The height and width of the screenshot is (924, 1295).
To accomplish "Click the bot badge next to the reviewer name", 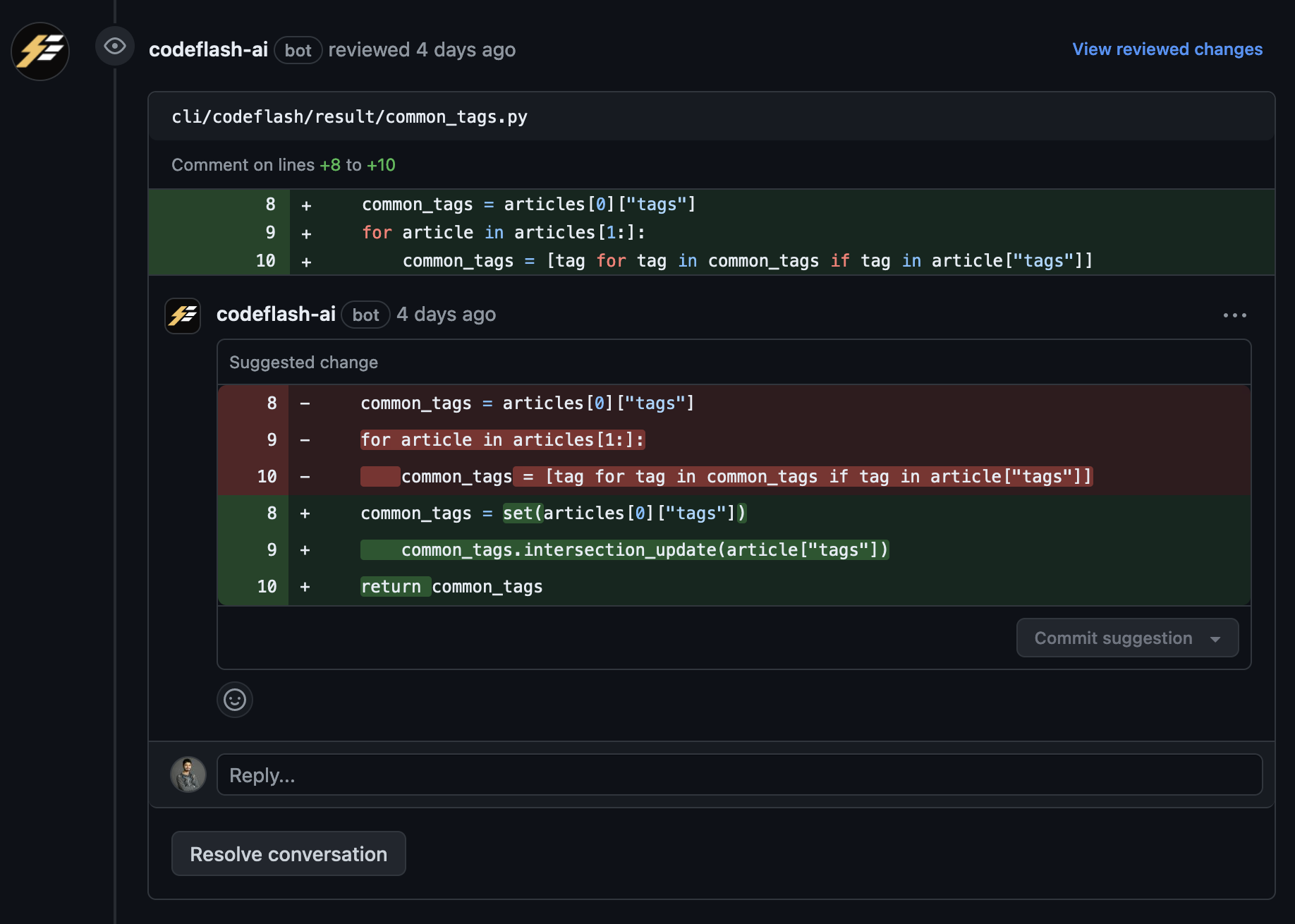I will (298, 50).
